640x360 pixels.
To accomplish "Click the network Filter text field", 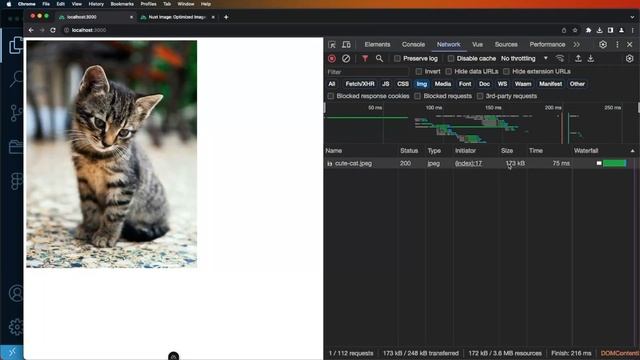I will coord(367,72).
